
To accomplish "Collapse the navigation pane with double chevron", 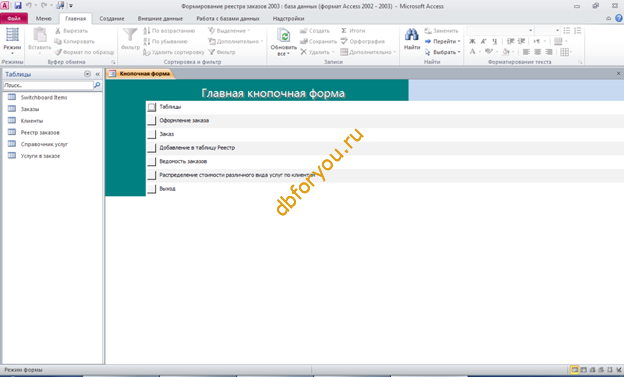I will (98, 74).
